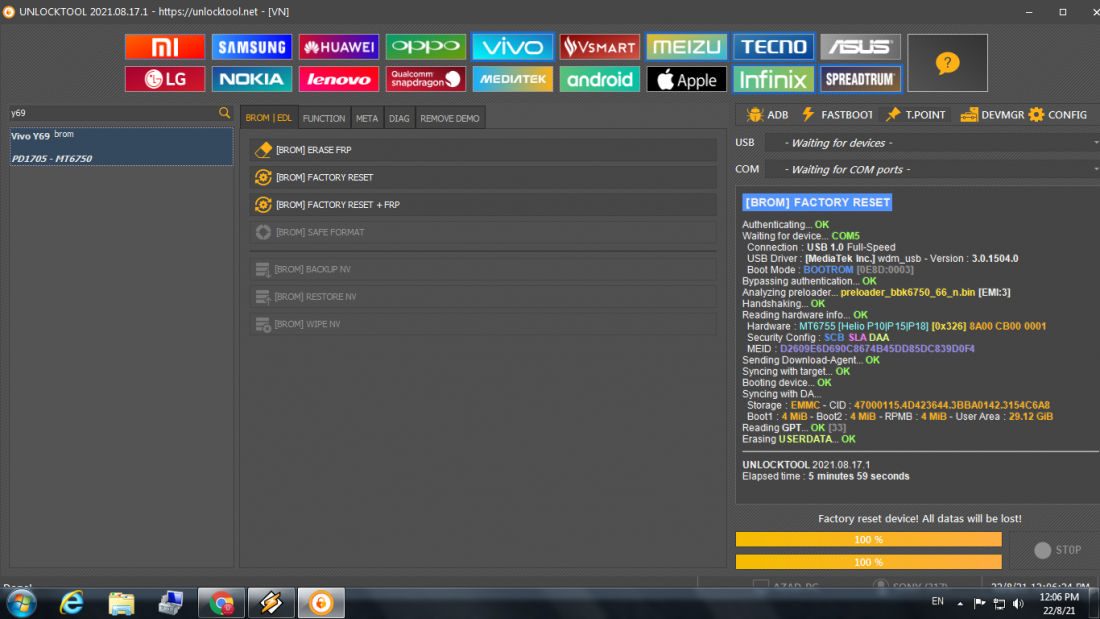Select the Tecno brand logo
The width and height of the screenshot is (1100, 619).
tap(774, 47)
